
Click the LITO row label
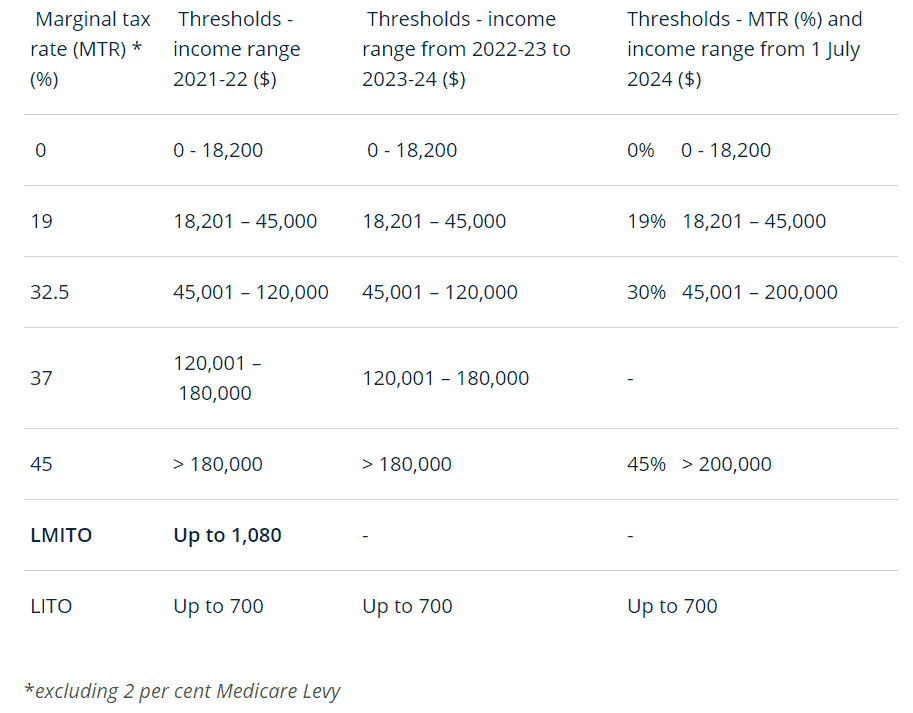(x=51, y=606)
